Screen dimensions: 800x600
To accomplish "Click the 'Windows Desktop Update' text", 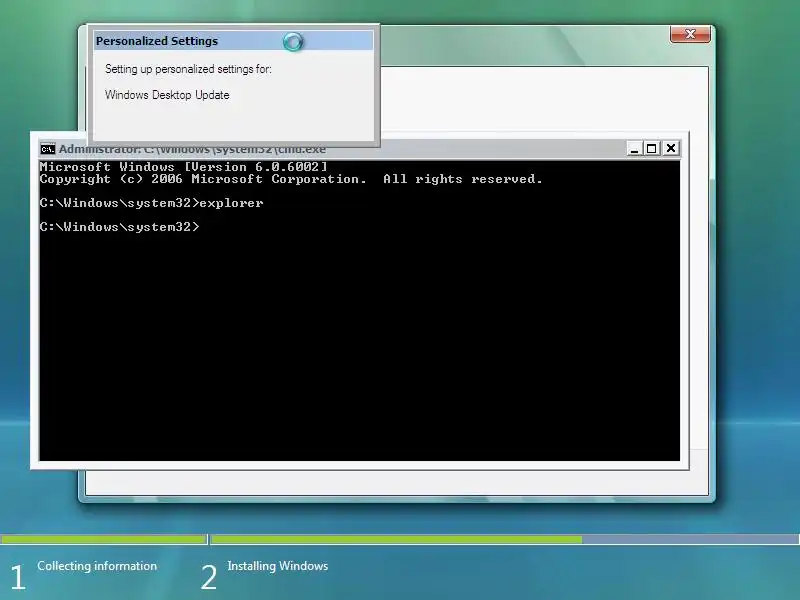I will pos(167,95).
